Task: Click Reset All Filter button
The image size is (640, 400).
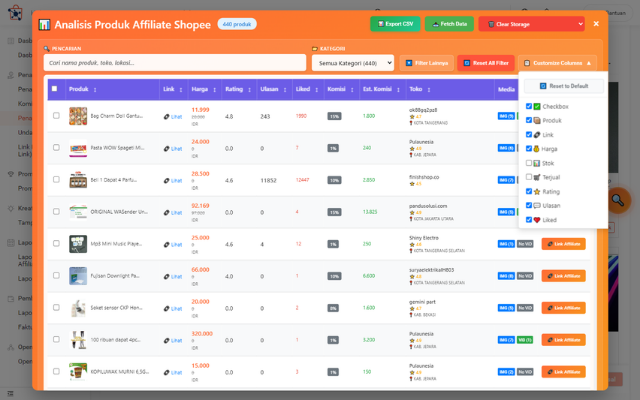Action: coord(486,63)
